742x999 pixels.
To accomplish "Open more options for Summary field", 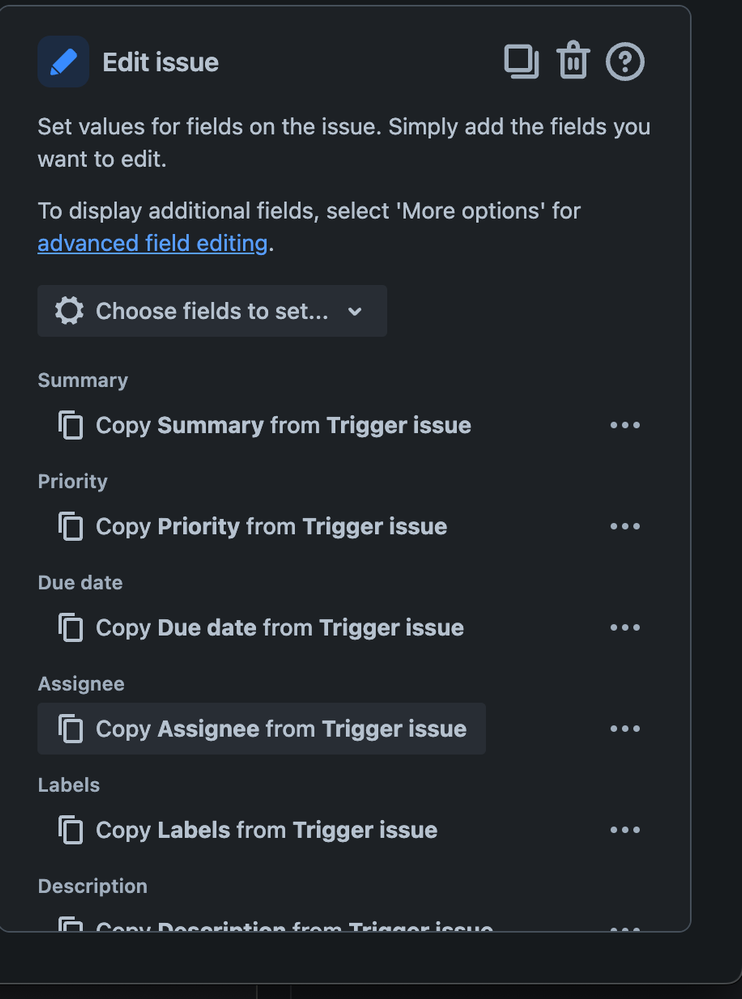I will click(625, 425).
